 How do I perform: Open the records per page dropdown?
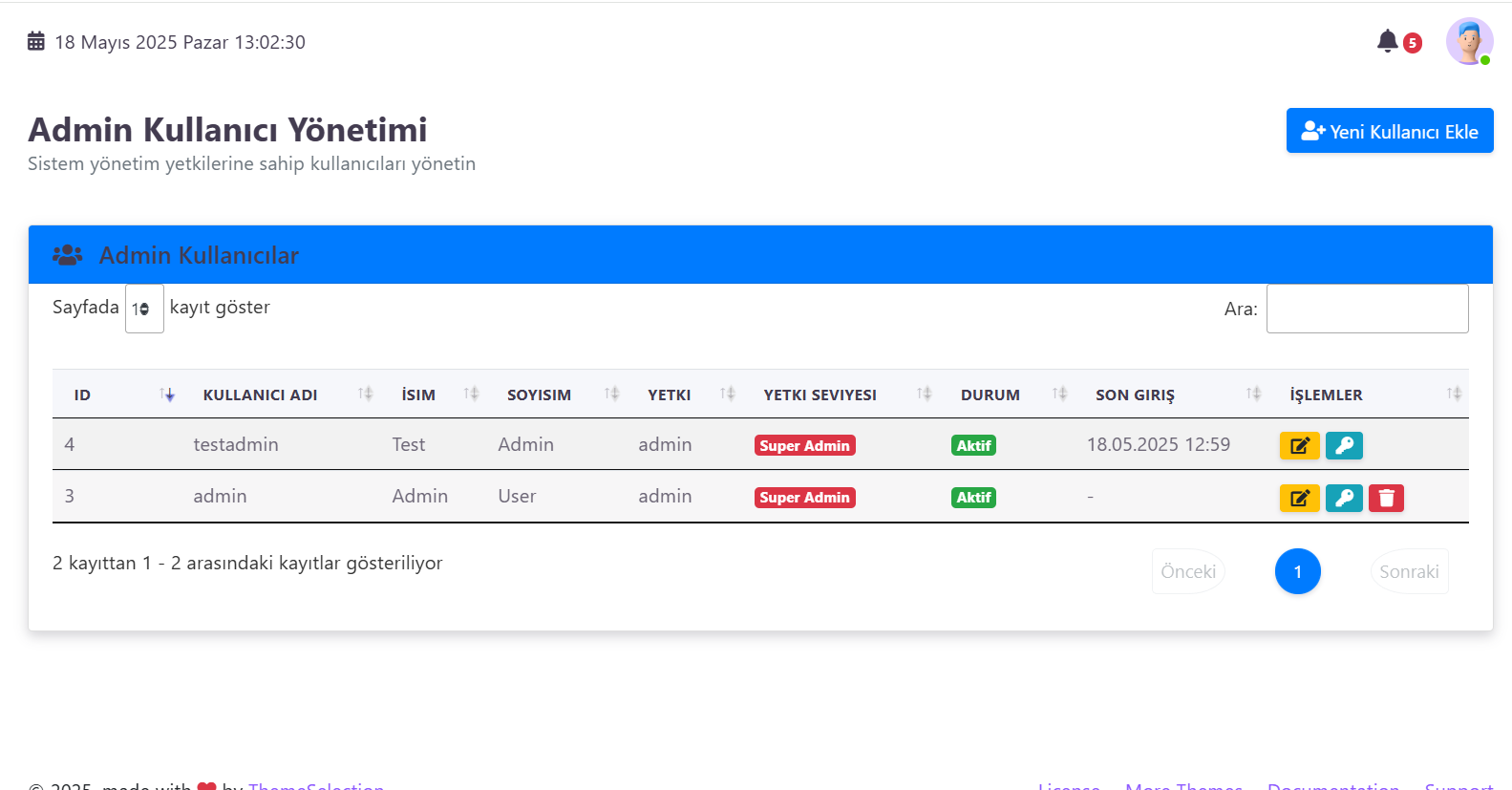[144, 309]
